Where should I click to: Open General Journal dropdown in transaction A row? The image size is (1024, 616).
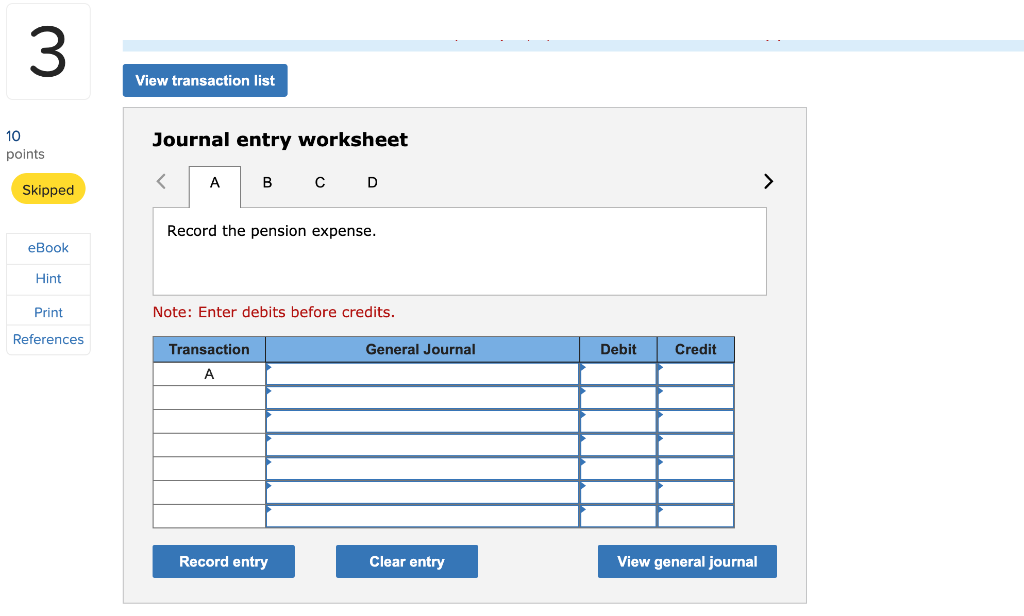point(422,374)
